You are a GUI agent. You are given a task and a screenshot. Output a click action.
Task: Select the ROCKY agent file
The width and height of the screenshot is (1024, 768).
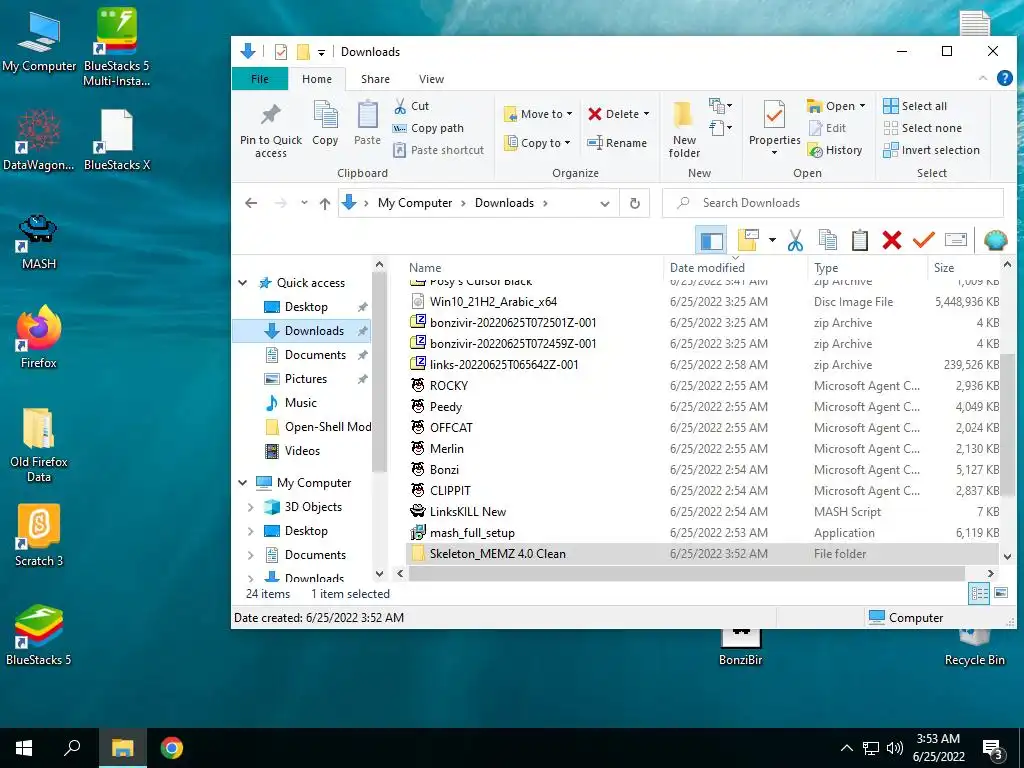point(449,385)
